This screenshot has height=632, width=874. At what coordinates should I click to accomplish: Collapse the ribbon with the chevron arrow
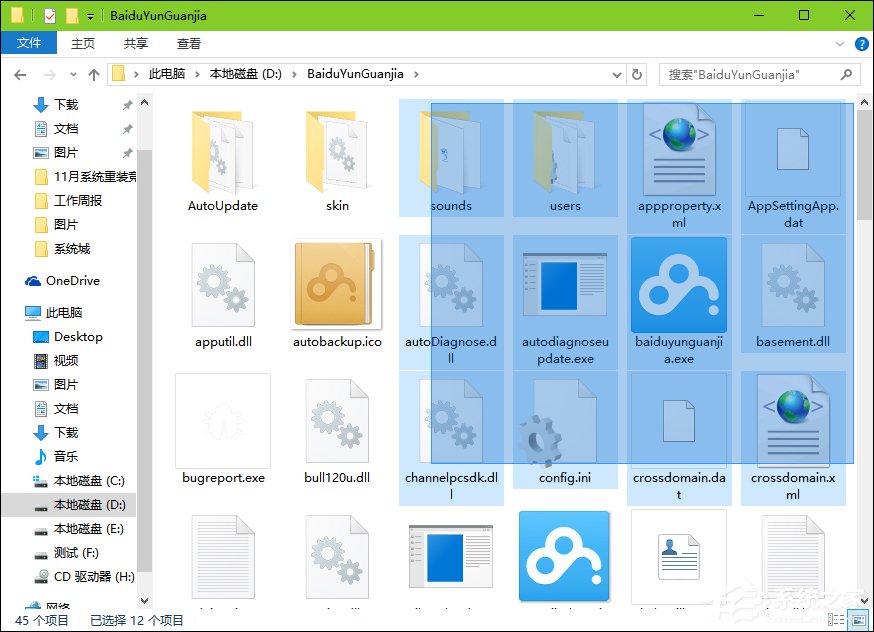[x=841, y=43]
